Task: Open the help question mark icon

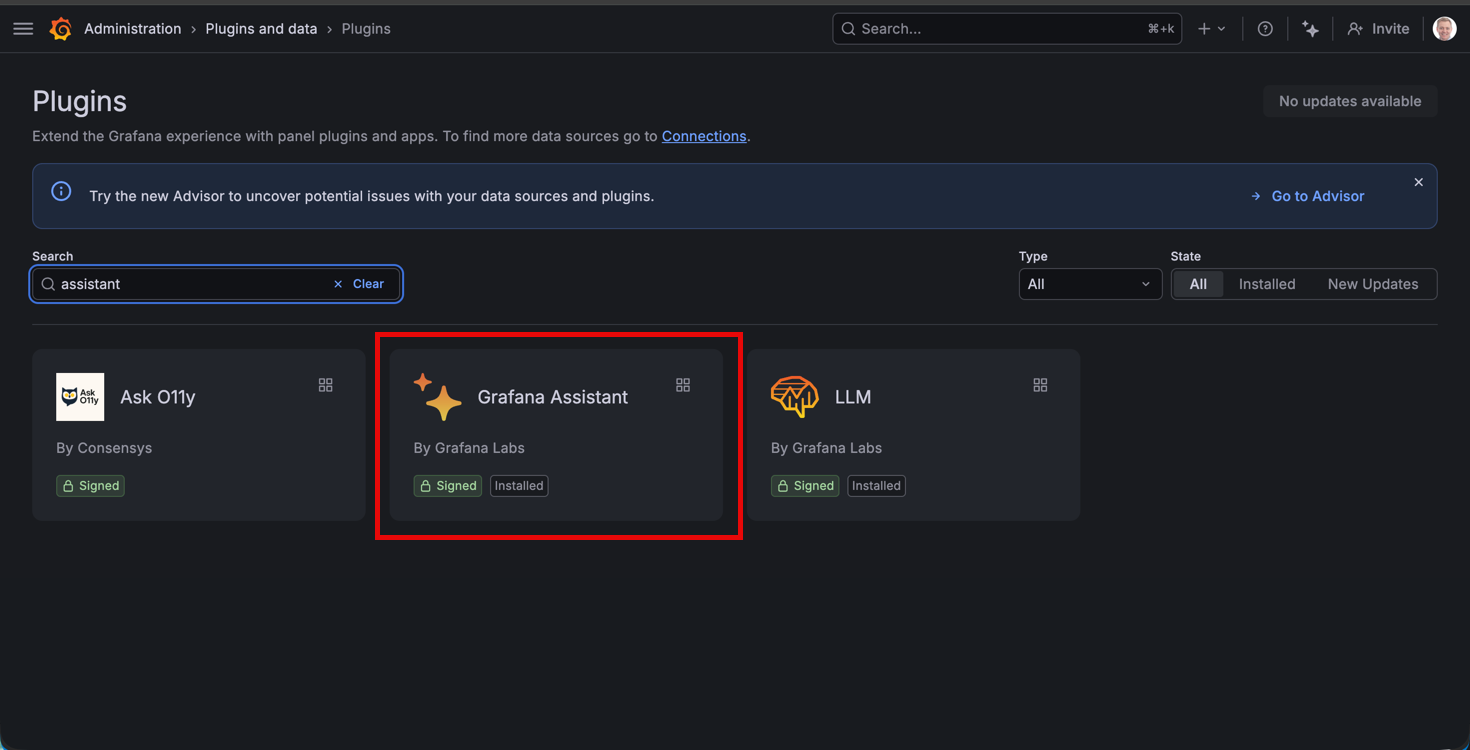Action: tap(1265, 29)
